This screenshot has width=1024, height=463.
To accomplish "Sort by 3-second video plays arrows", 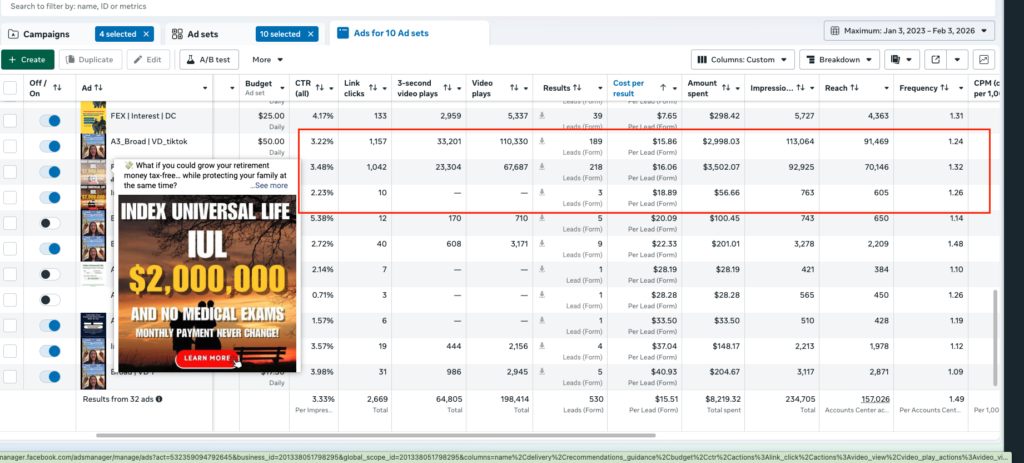I will [x=448, y=88].
